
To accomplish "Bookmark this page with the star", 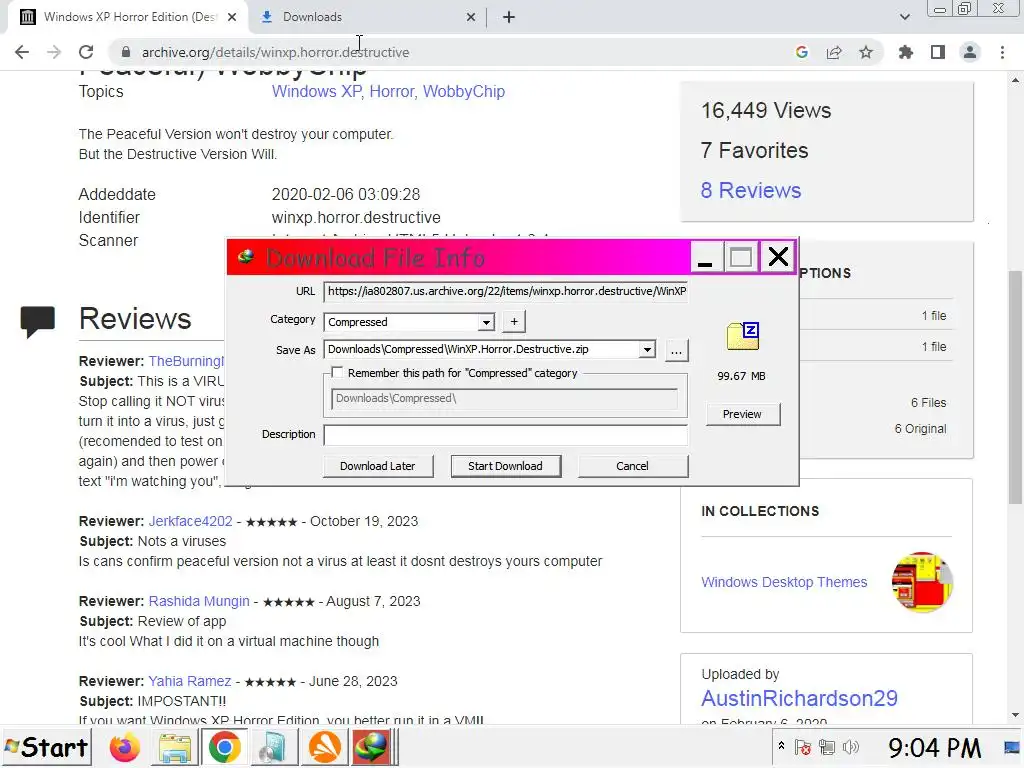I will pyautogui.click(x=866, y=52).
